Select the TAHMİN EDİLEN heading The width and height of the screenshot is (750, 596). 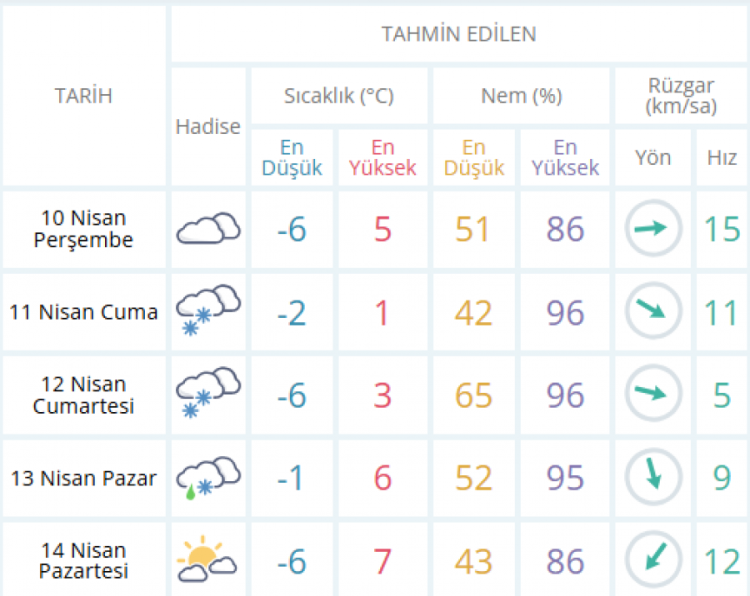(459, 34)
